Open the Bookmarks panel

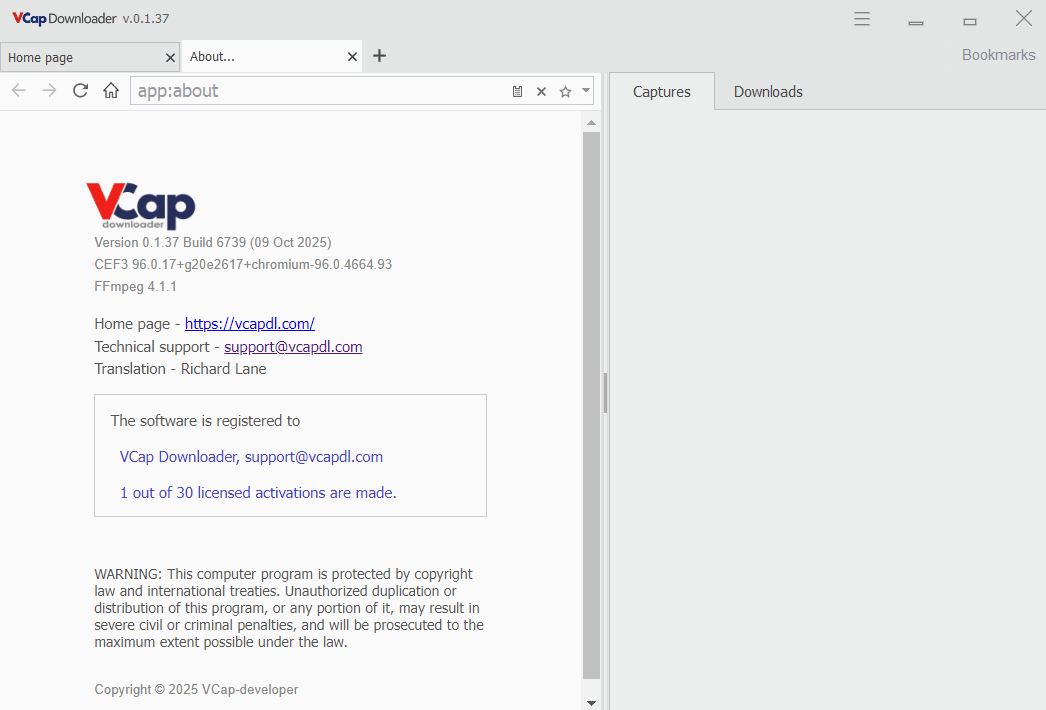coord(999,55)
